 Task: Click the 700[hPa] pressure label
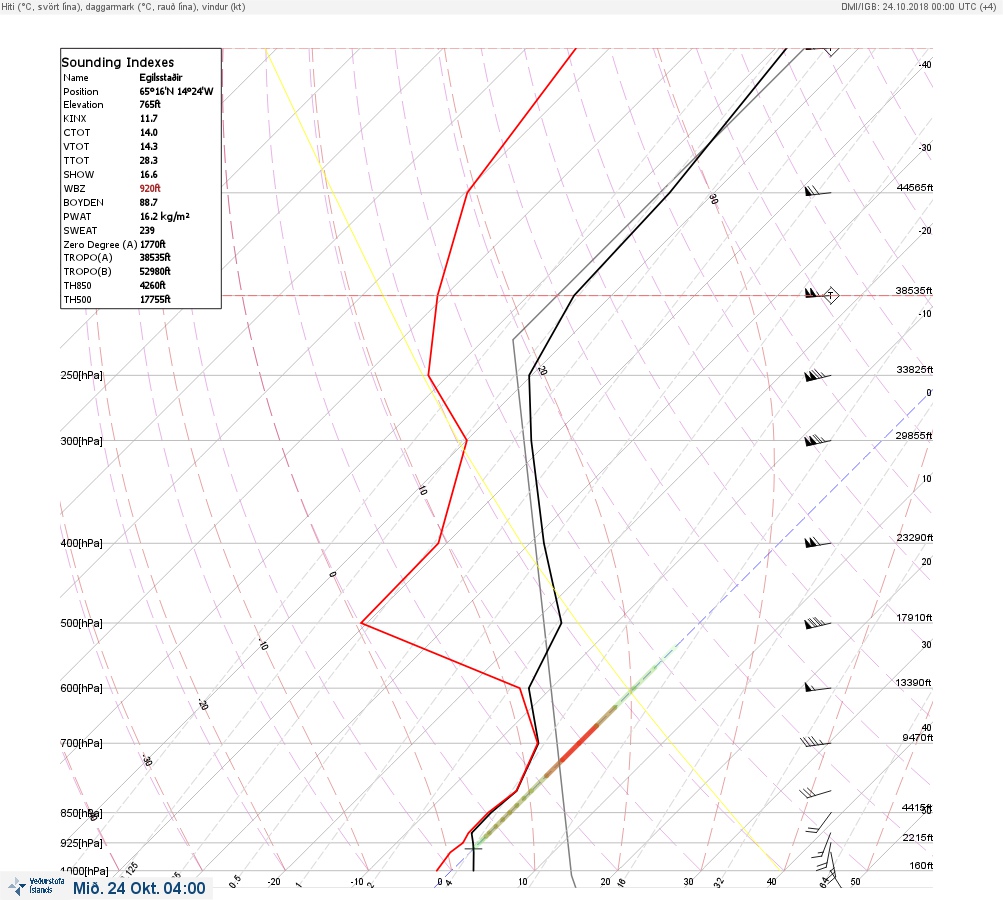81,743
